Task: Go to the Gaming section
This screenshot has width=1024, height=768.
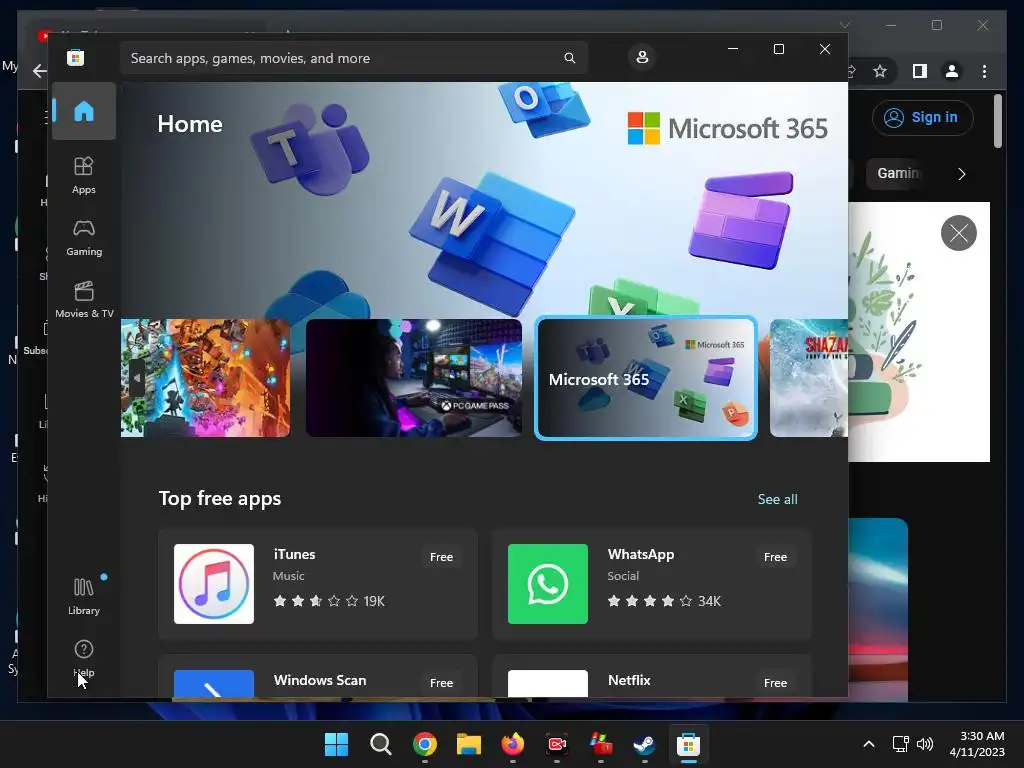Action: coord(84,238)
